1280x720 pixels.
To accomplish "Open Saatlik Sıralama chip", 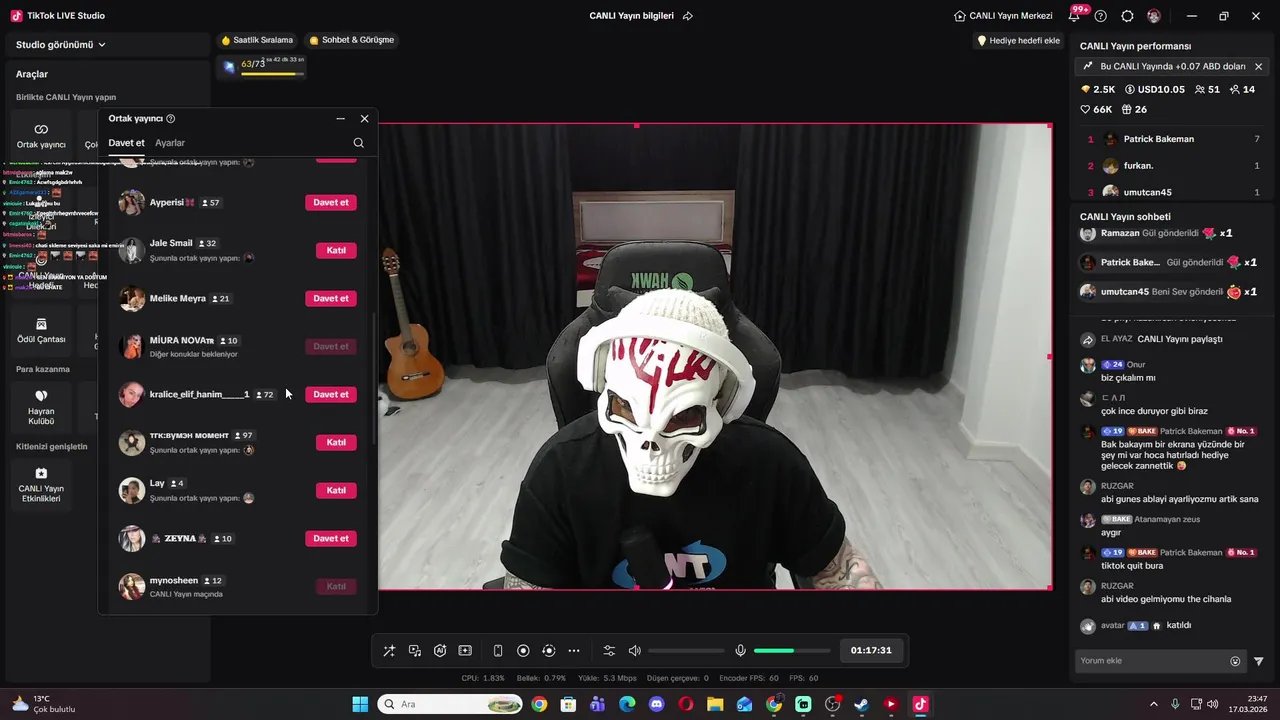I will (258, 40).
